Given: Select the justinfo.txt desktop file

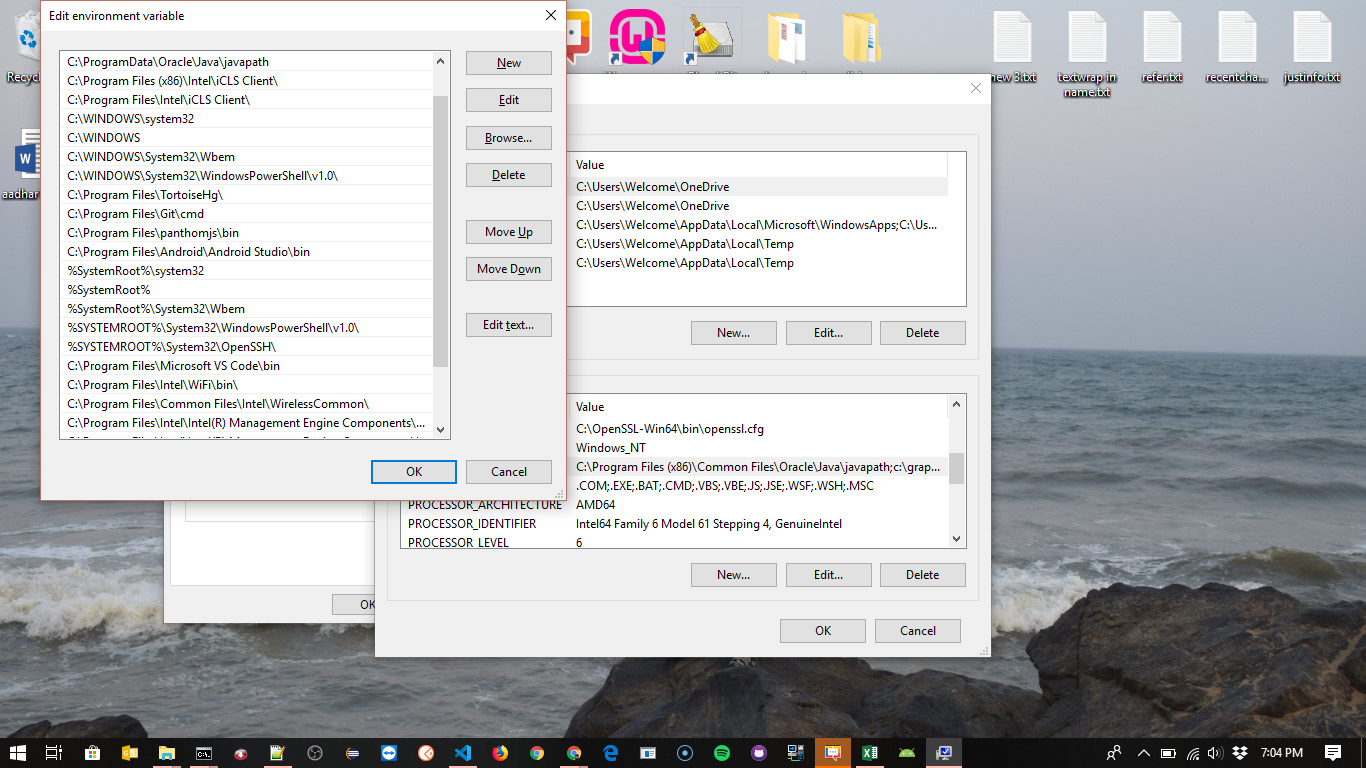Looking at the screenshot, I should [1311, 47].
